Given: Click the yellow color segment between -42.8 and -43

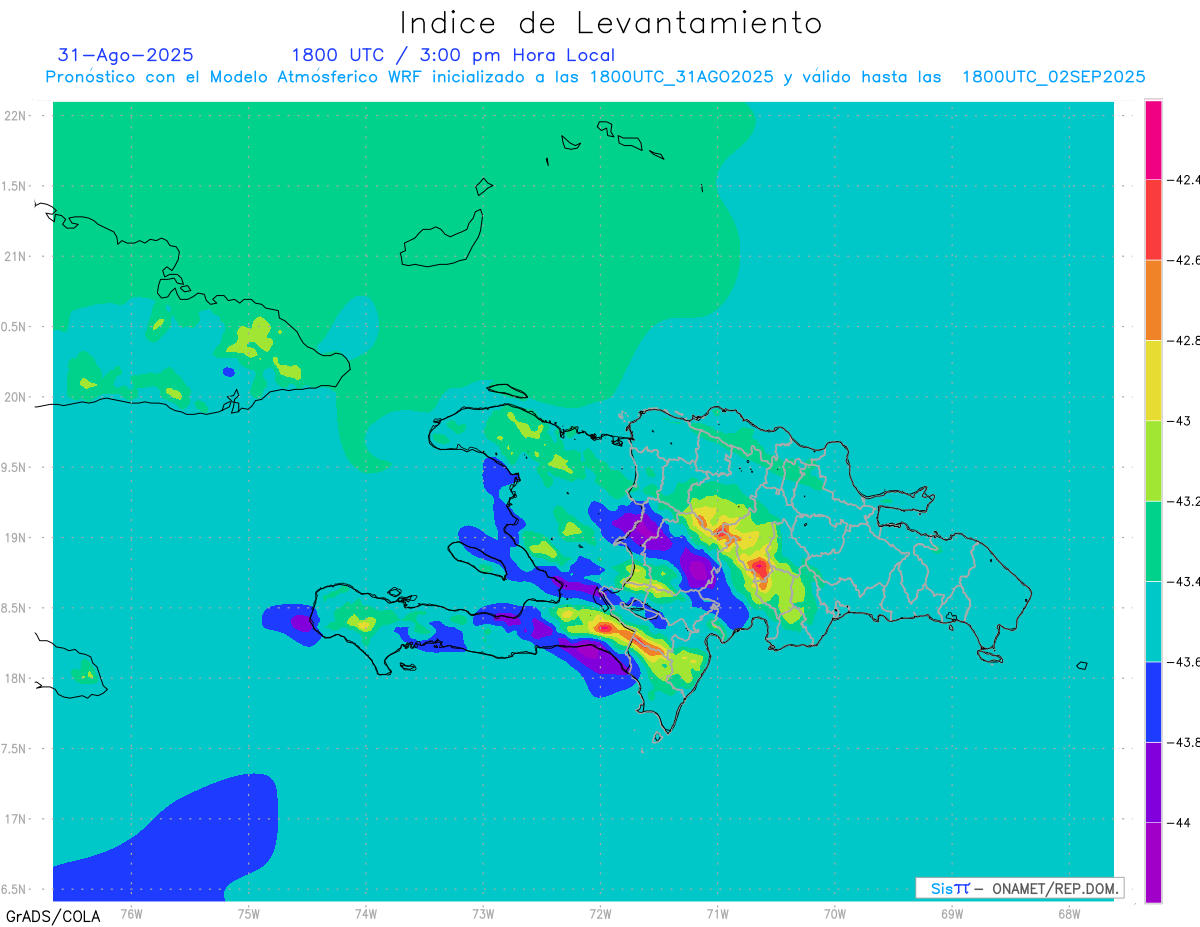Looking at the screenshot, I should click(1153, 381).
